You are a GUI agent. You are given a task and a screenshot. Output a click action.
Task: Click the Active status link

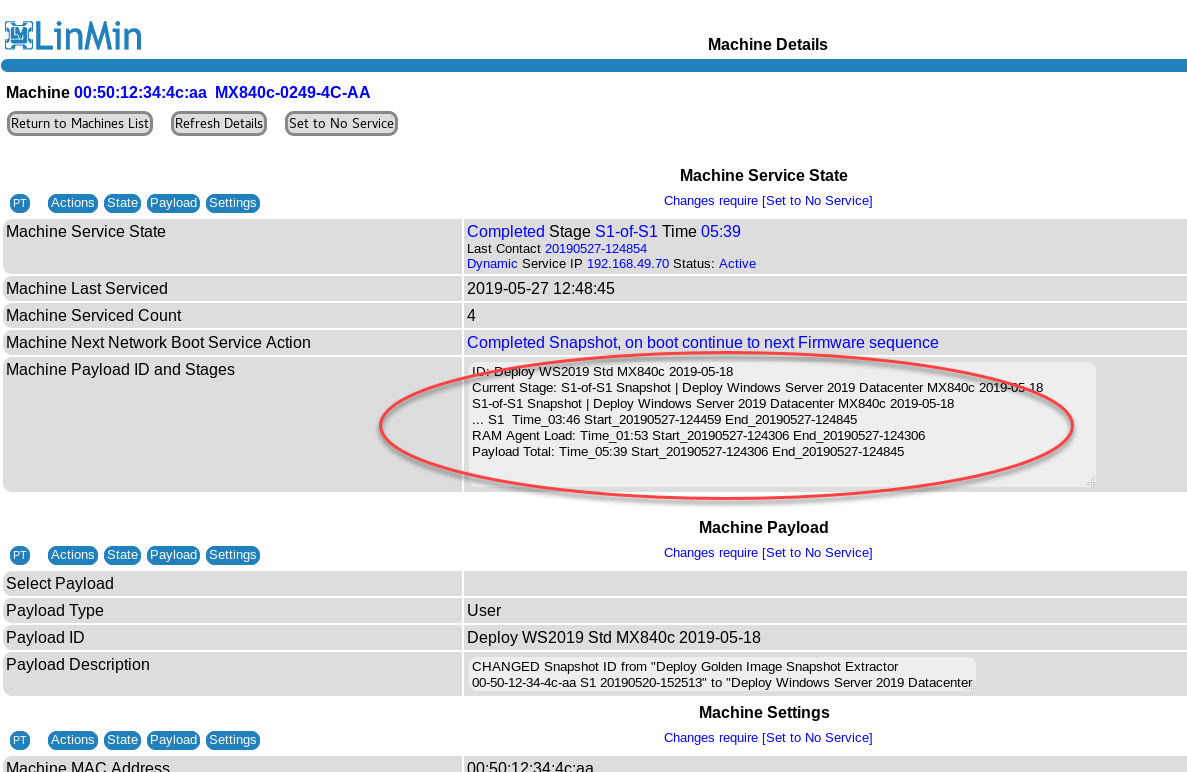tap(737, 264)
